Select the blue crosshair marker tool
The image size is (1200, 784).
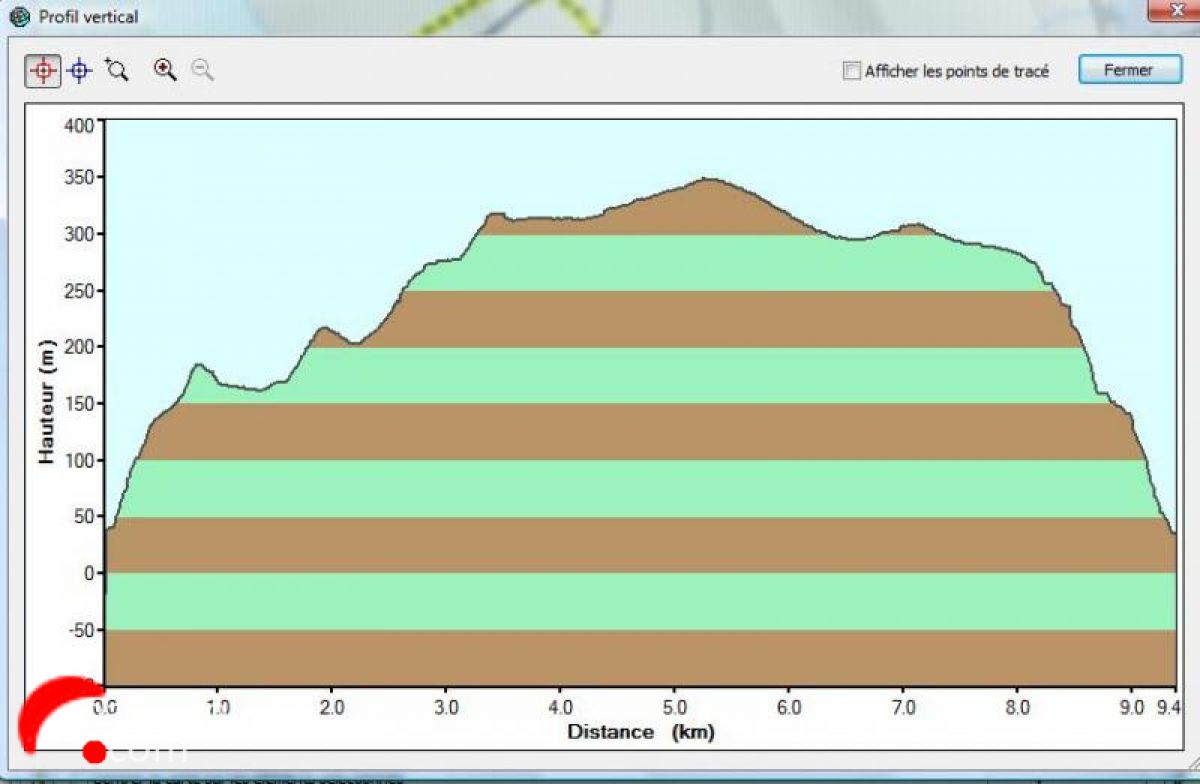click(80, 70)
